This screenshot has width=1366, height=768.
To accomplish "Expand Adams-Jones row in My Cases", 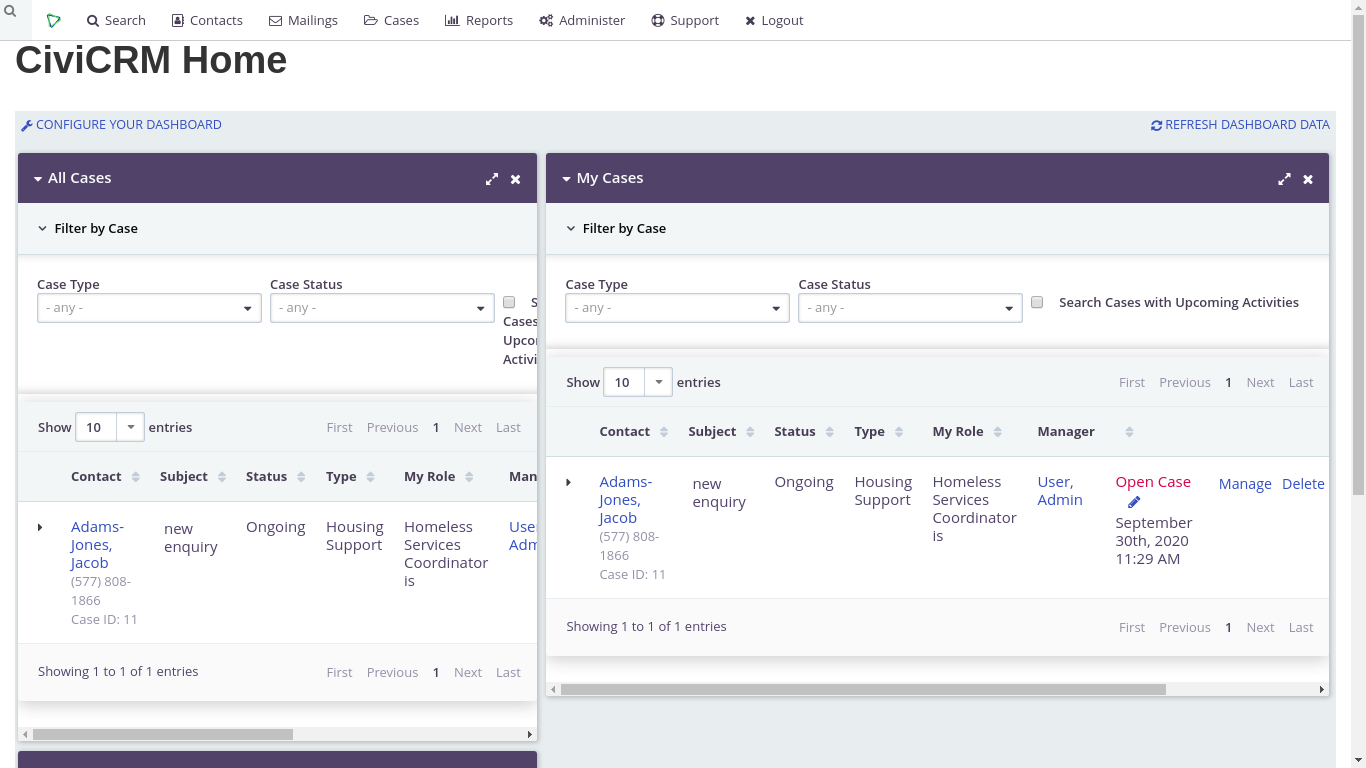I will point(568,482).
